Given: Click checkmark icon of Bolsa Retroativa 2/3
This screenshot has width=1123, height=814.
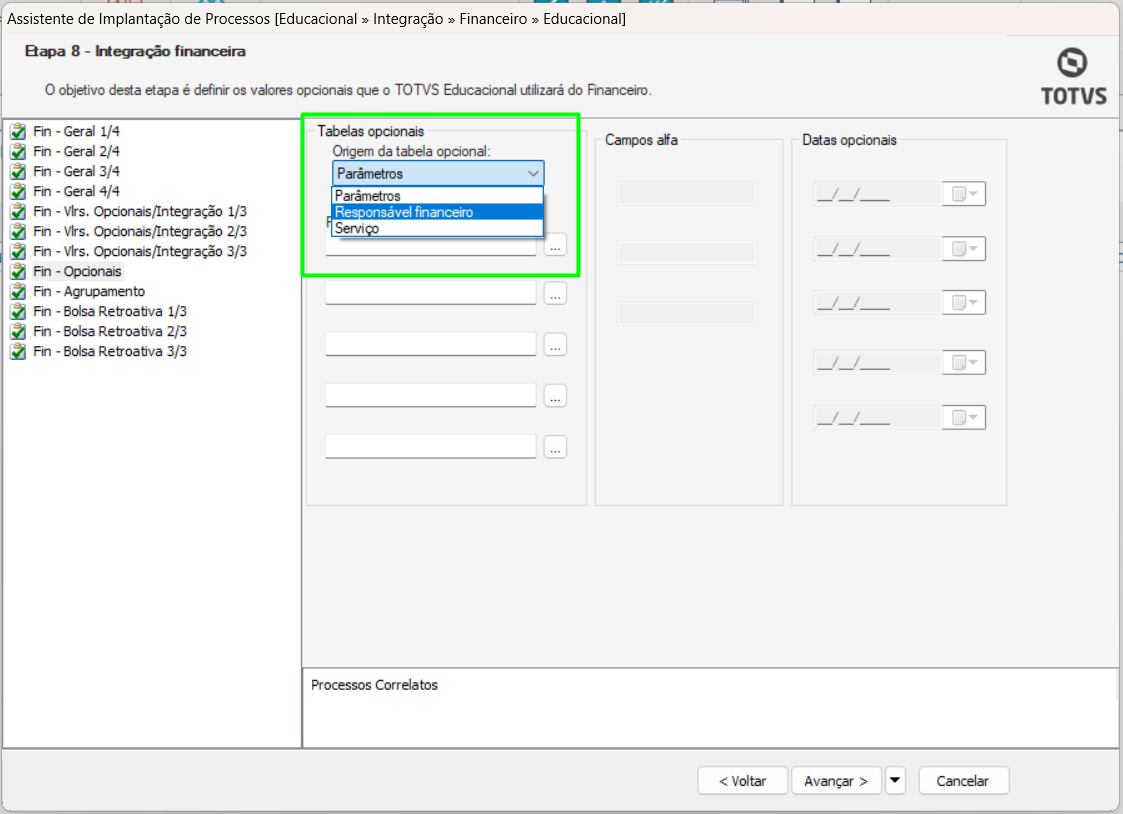Looking at the screenshot, I should 18,332.
